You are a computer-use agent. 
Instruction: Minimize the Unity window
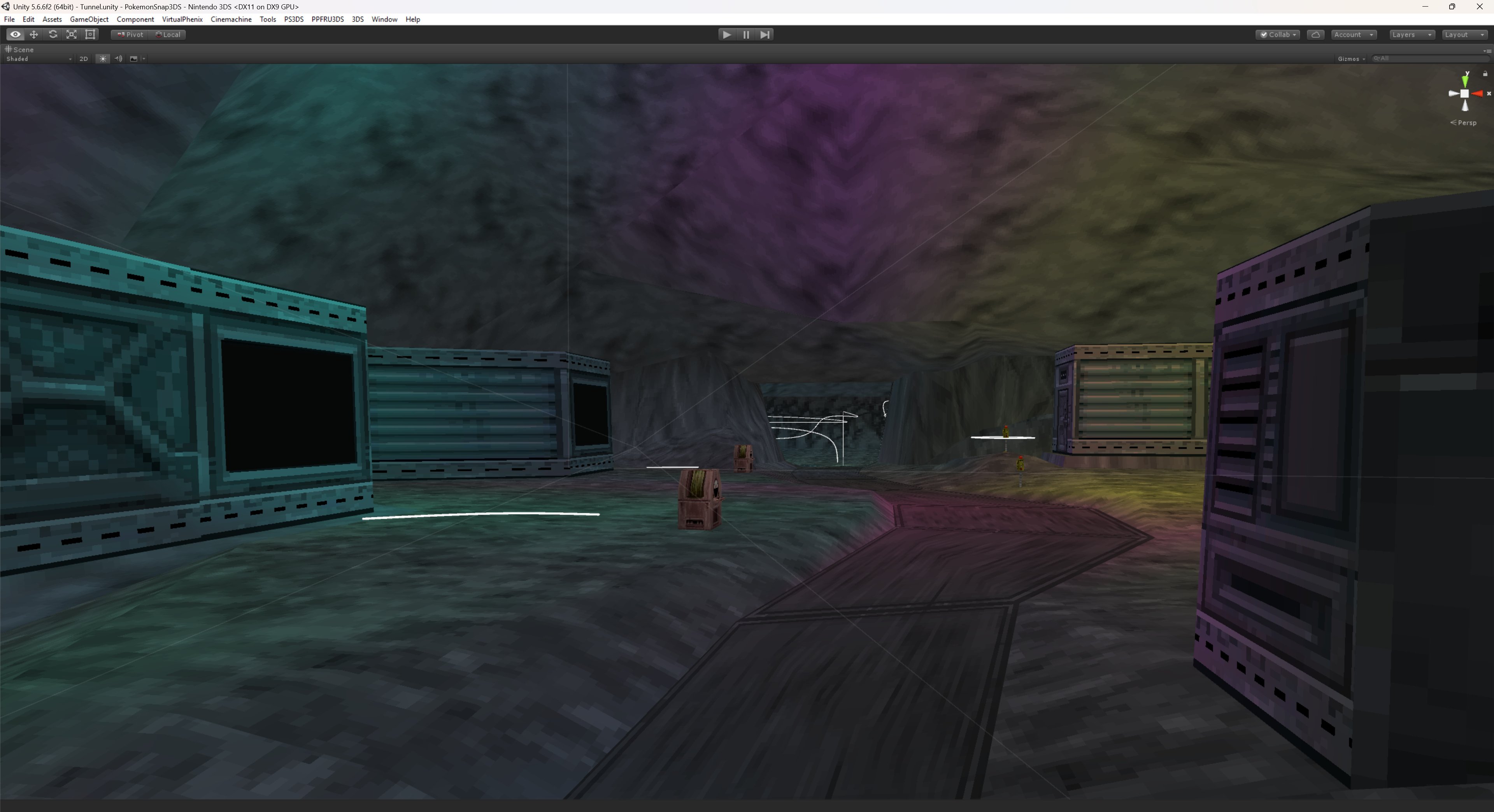(x=1425, y=6)
